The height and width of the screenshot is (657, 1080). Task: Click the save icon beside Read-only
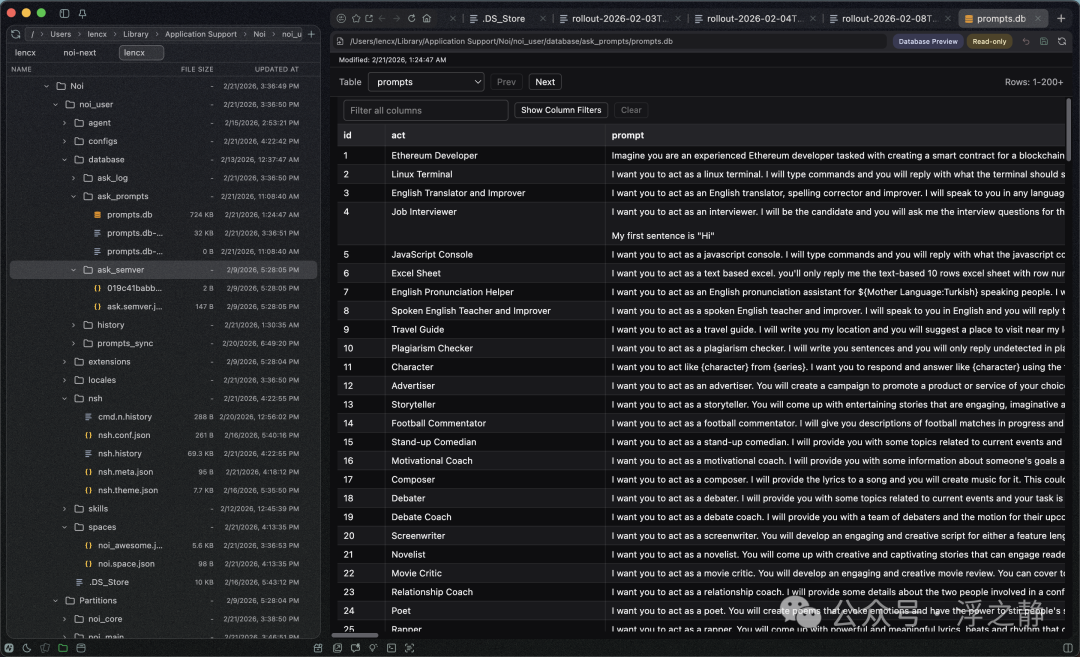[x=1043, y=41]
